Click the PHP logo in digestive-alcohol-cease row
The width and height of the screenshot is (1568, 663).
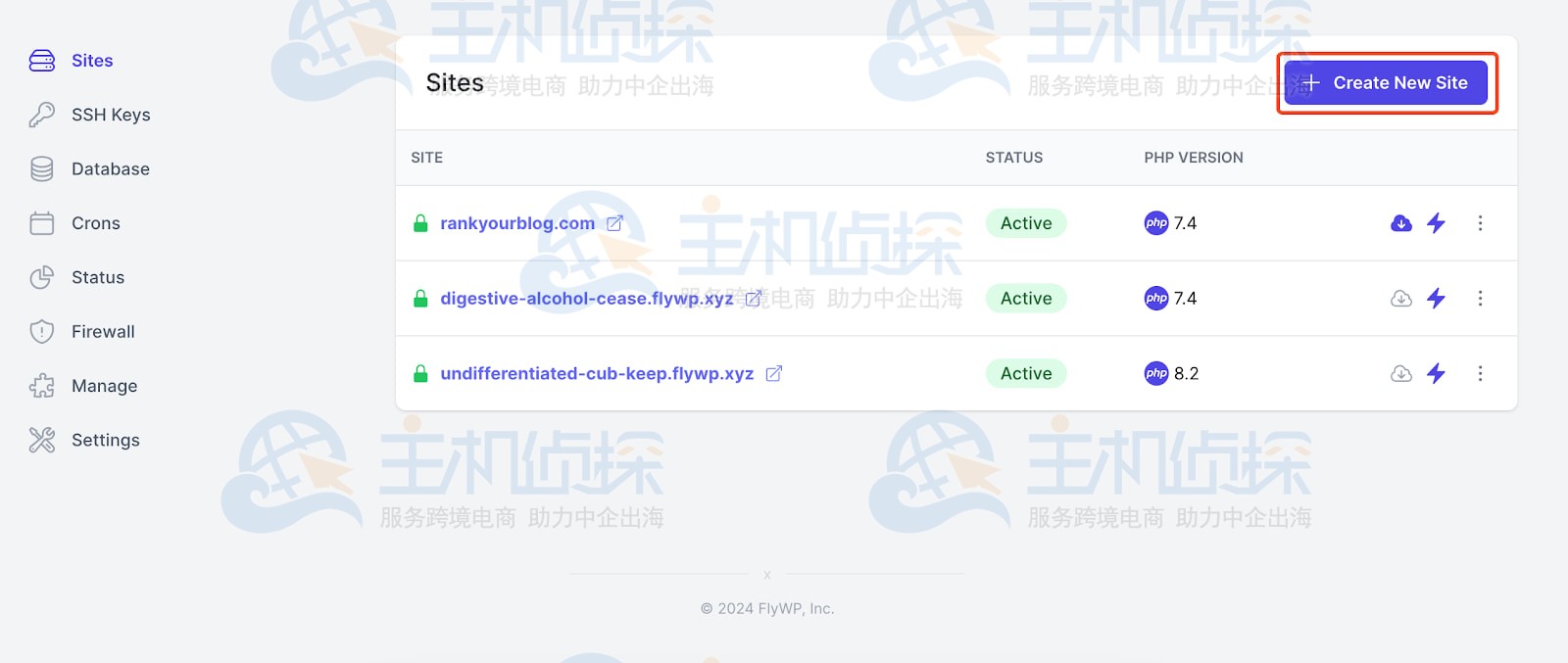click(1156, 299)
